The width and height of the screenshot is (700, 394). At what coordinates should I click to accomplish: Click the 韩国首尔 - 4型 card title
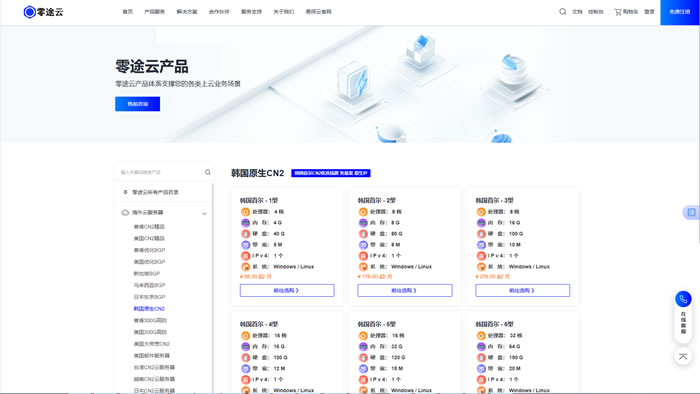point(259,324)
